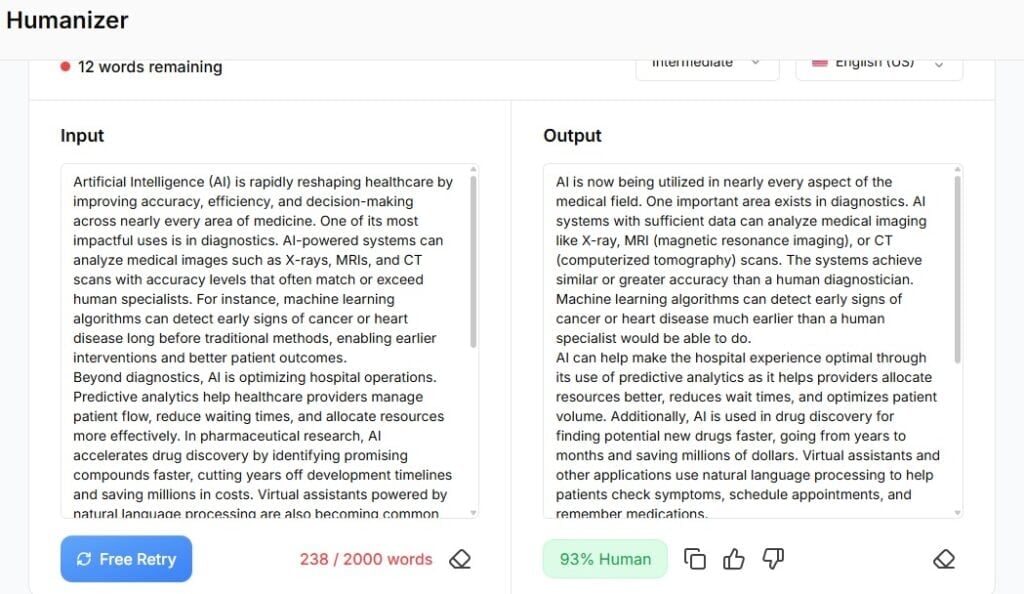This screenshot has width=1024, height=594.
Task: Give the output a thumbs up
Action: [734, 559]
